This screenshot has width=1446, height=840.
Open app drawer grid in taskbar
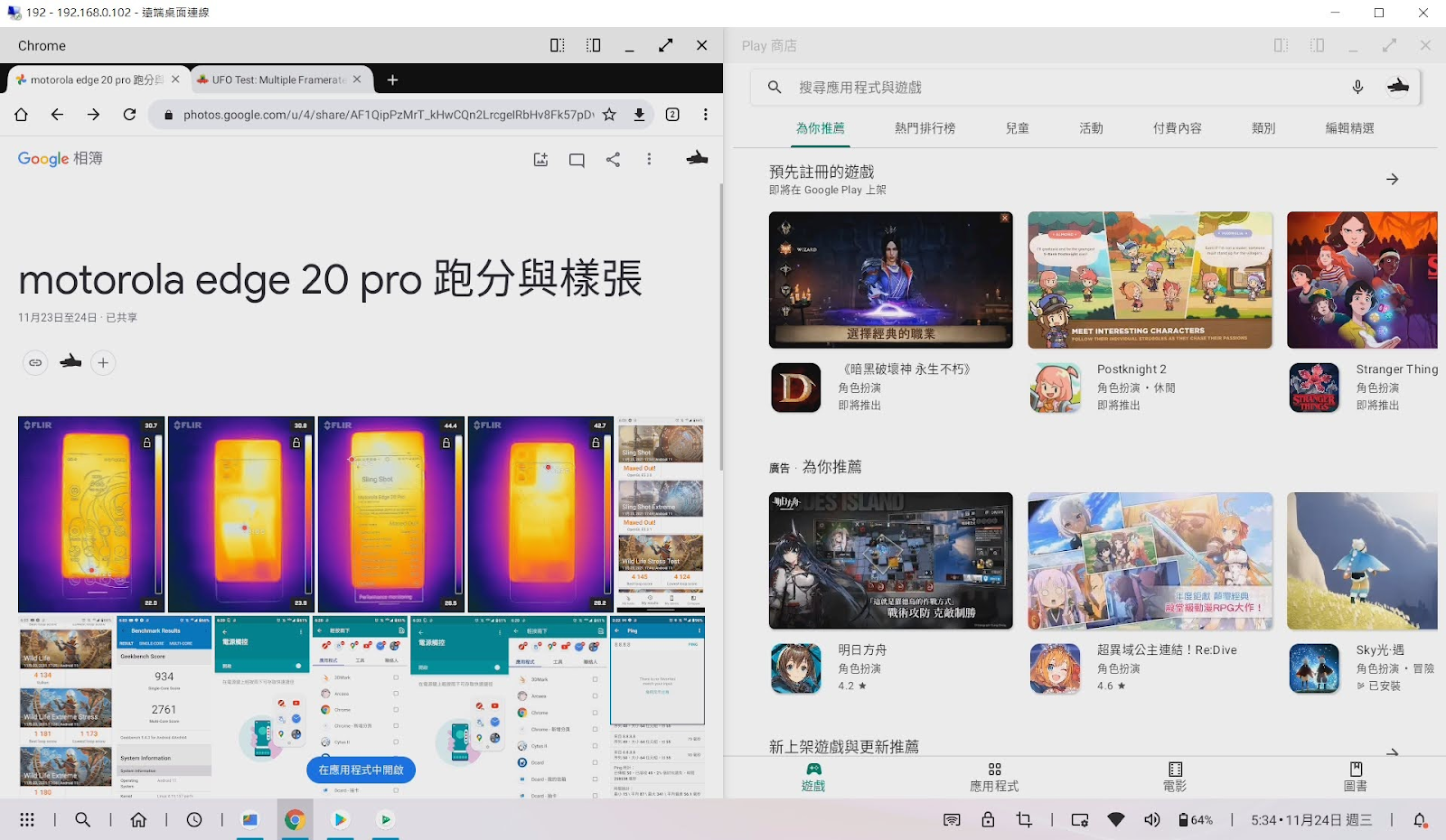[x=27, y=820]
